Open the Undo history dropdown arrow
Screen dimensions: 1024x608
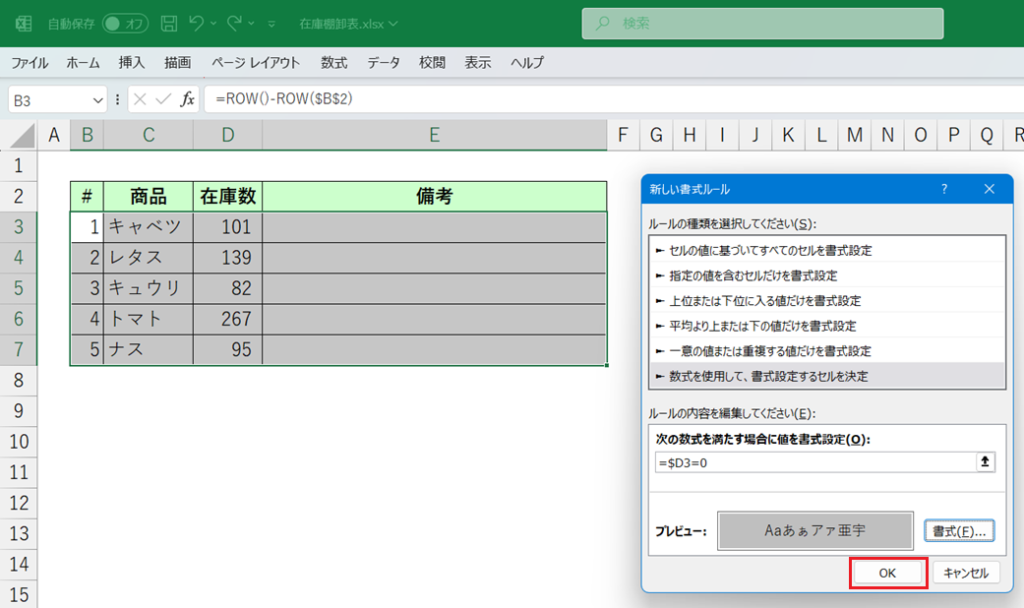(x=214, y=24)
